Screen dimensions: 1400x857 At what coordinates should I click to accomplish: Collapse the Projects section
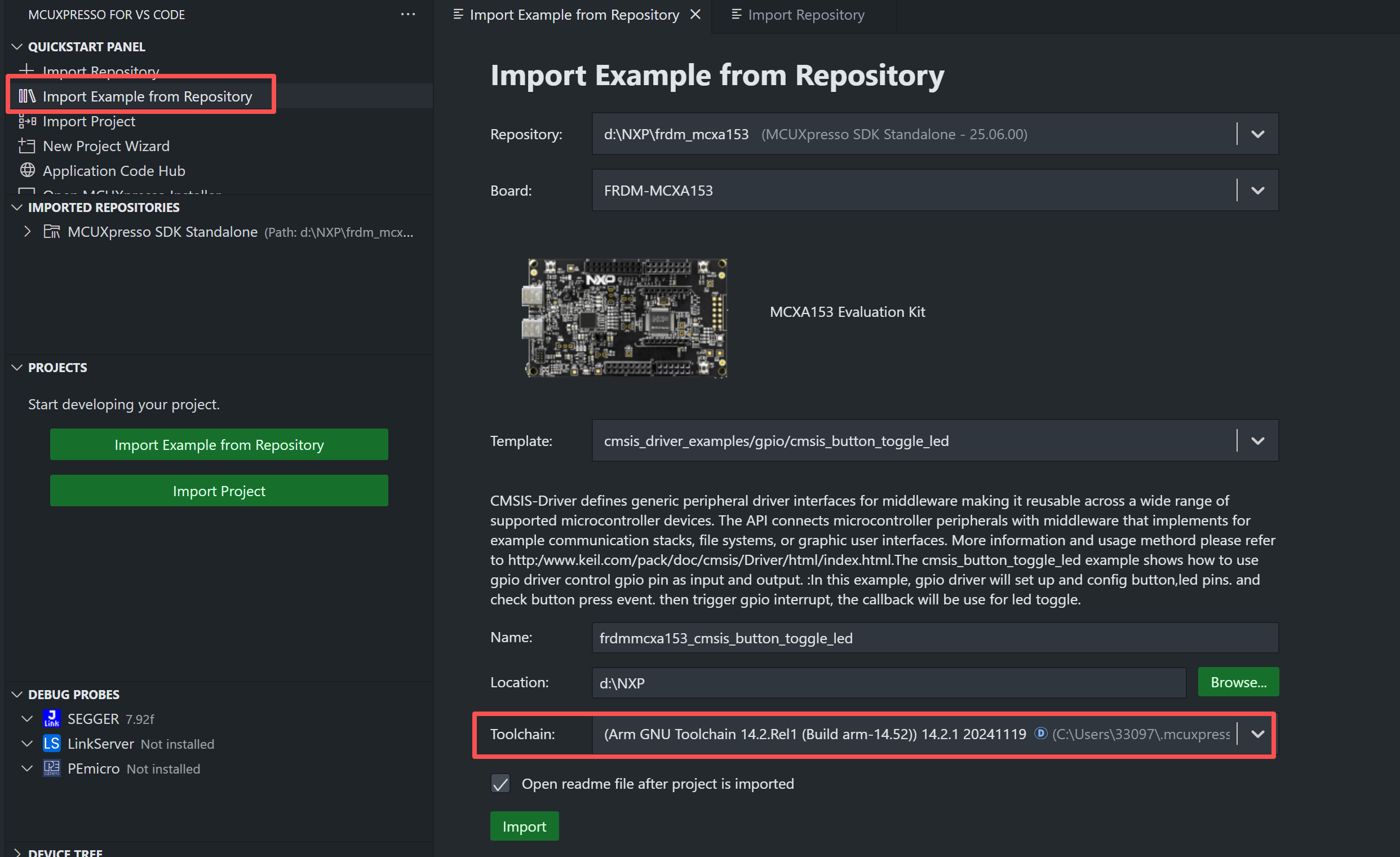tap(17, 368)
